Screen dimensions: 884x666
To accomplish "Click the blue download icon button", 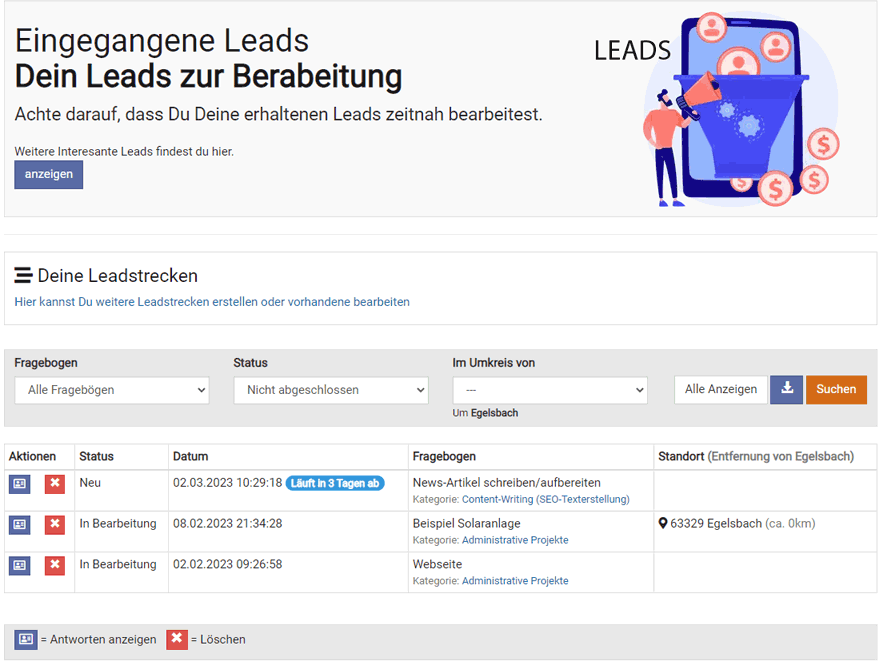I will pos(787,389).
